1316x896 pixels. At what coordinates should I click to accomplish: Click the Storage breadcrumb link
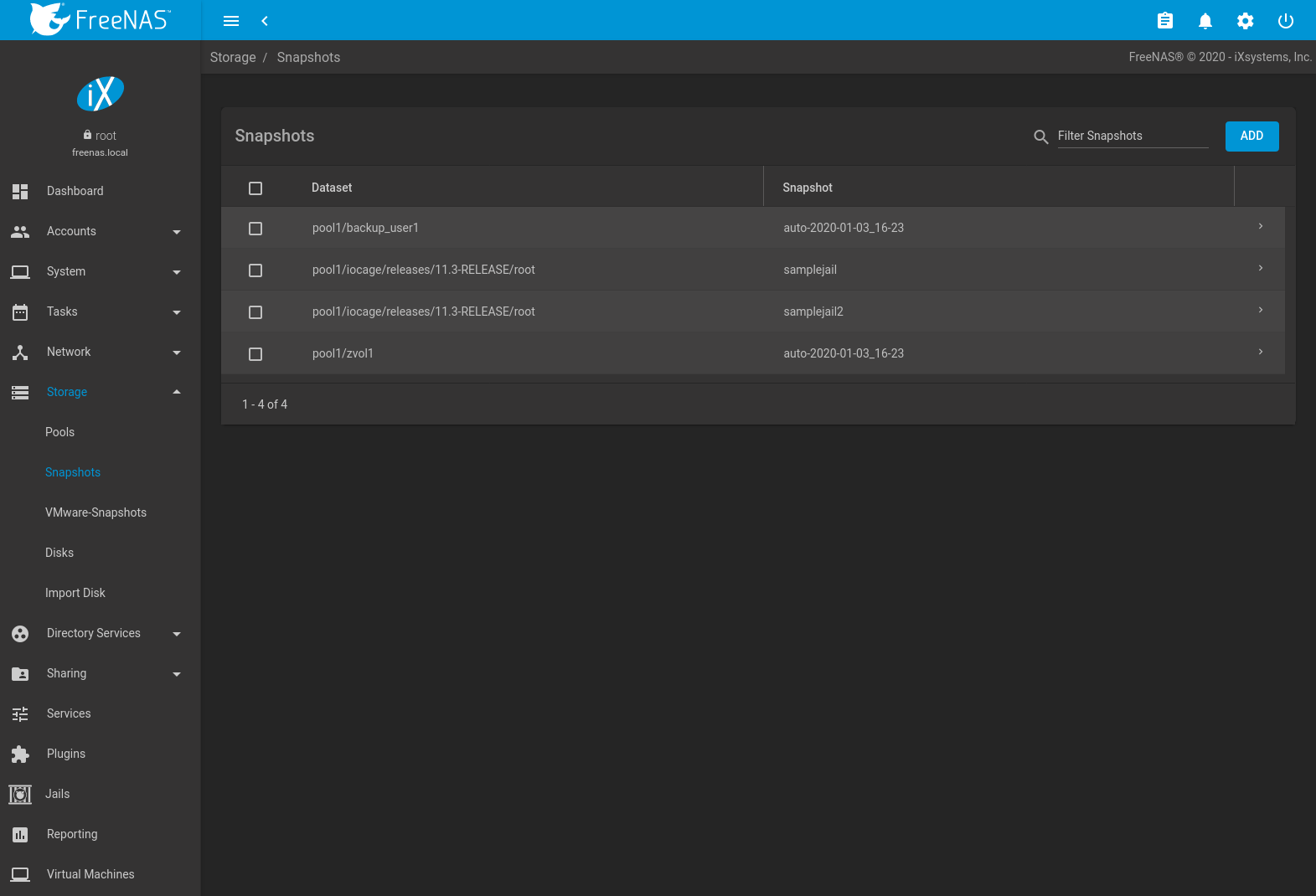[x=233, y=58]
